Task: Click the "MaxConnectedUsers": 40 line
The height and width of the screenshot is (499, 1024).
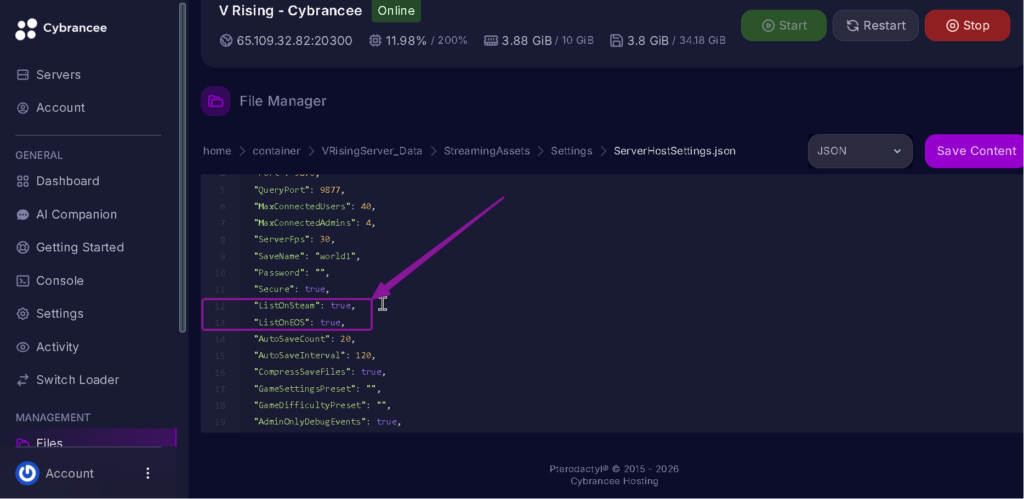Action: [315, 206]
